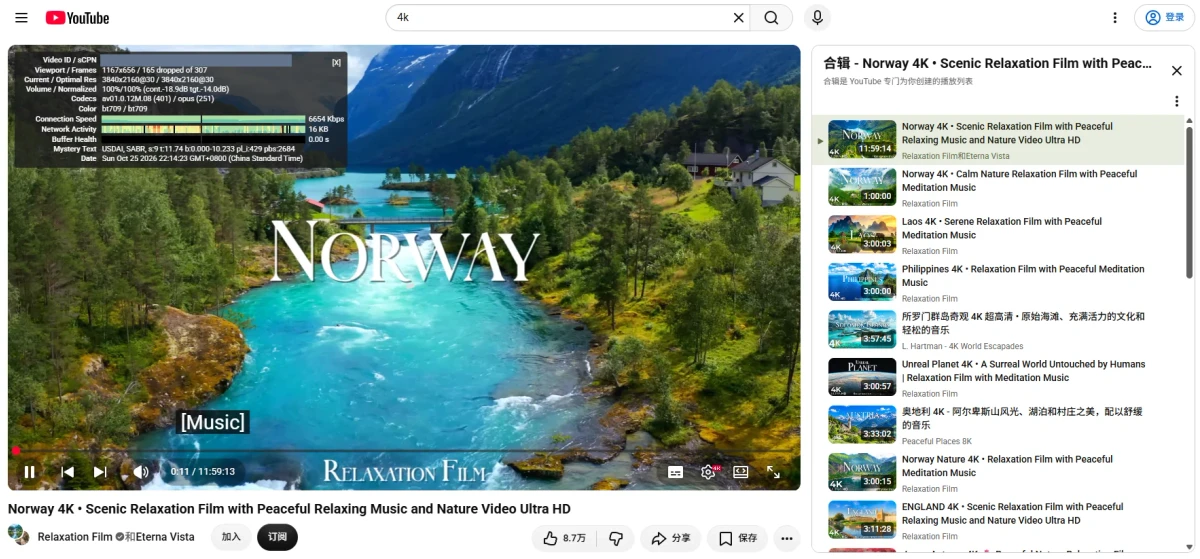Open player settings gear
Screen dimensions: 1200x559
point(709,472)
